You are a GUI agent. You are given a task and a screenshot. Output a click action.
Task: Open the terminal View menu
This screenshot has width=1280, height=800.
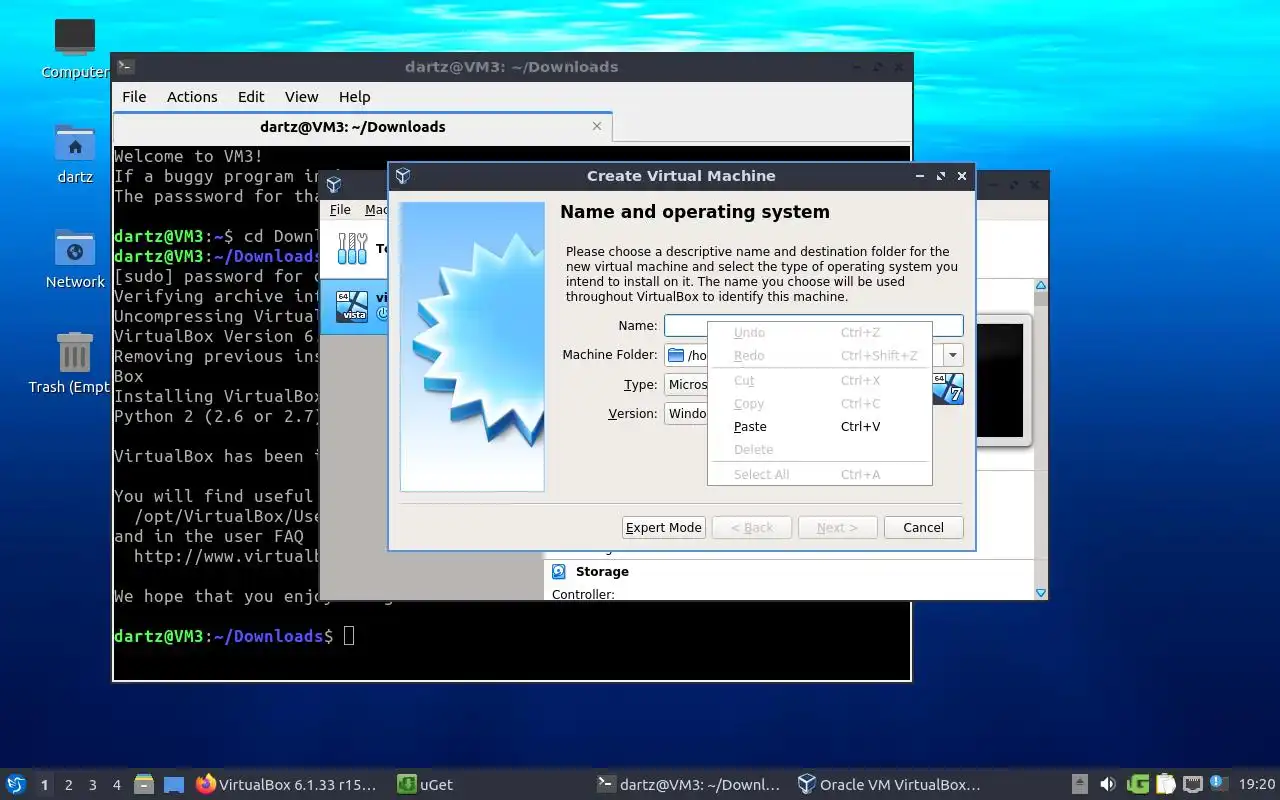click(301, 97)
